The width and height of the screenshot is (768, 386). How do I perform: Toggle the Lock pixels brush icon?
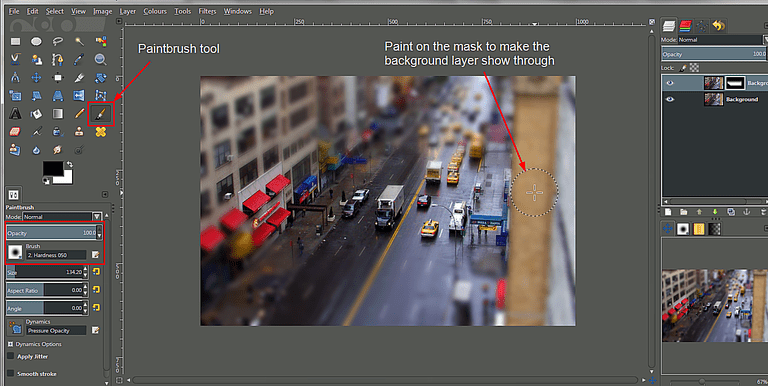pos(683,68)
